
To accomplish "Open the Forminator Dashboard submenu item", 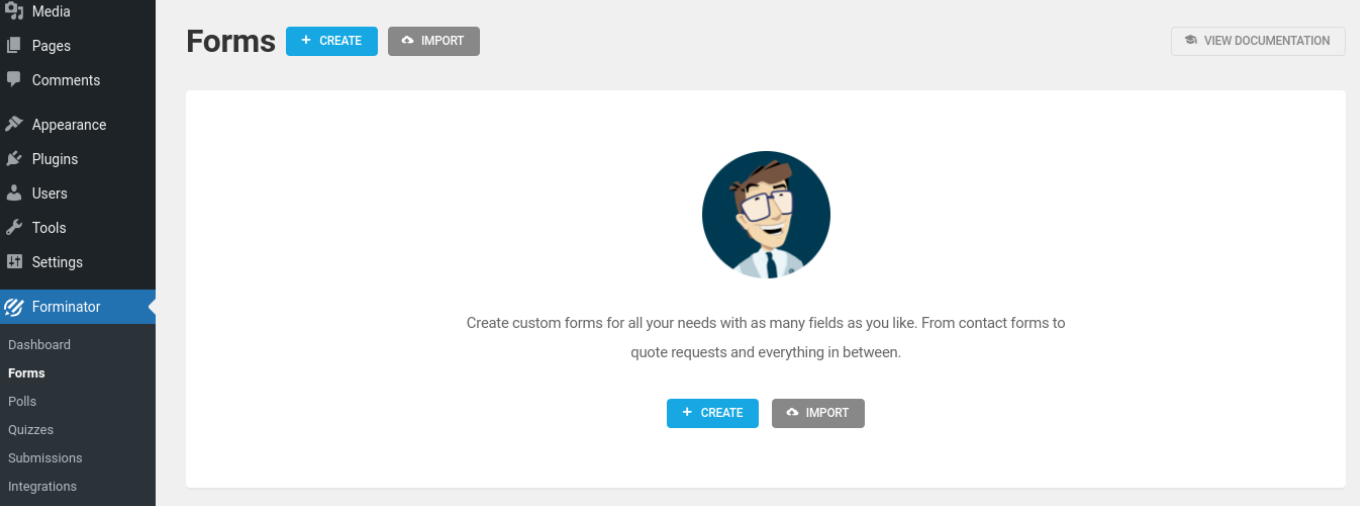I will click(x=39, y=345).
